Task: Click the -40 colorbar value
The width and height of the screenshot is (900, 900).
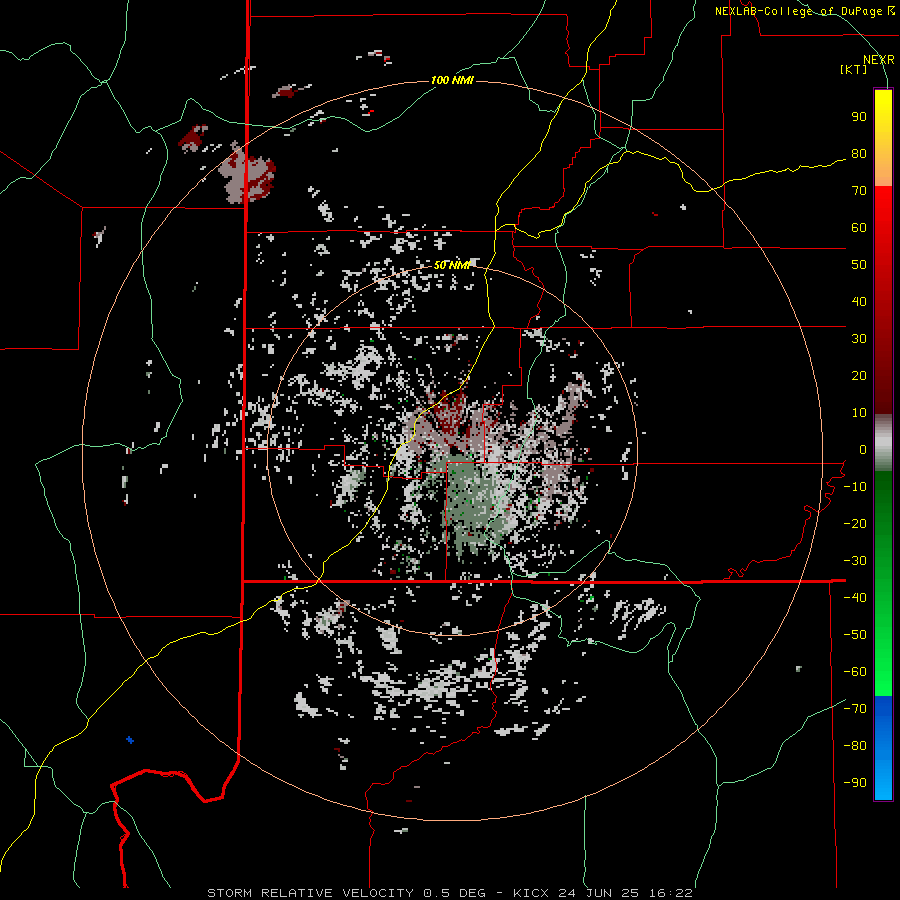Action: [x=855, y=598]
